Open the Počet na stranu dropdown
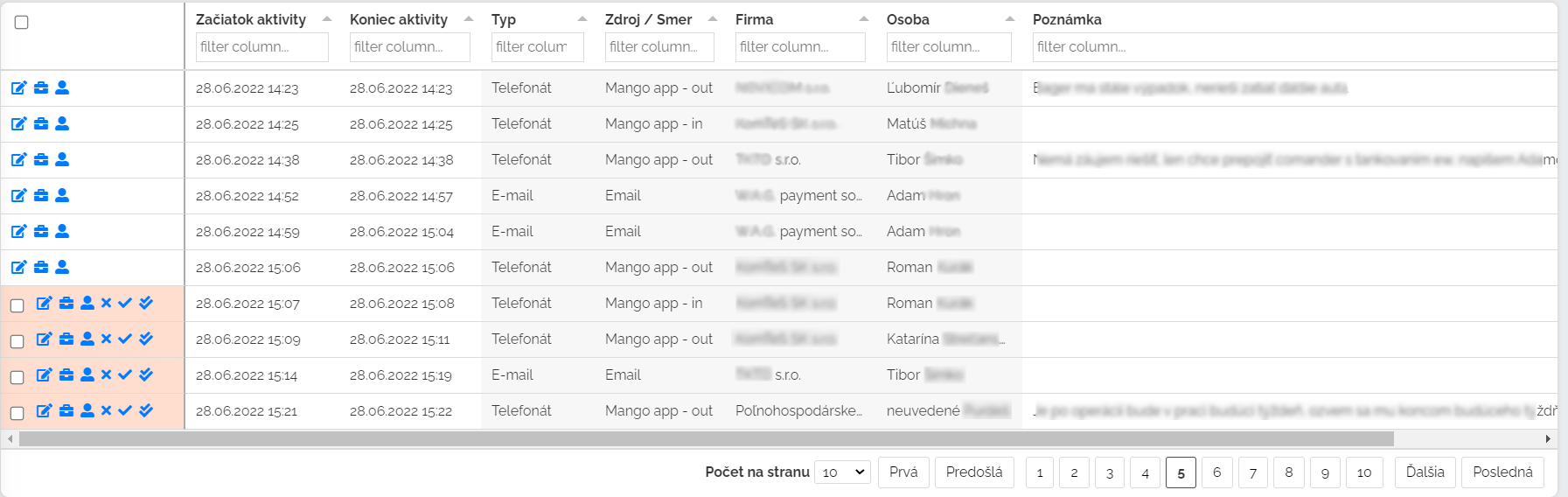Image resolution: width=1568 pixels, height=497 pixels. coord(842,472)
